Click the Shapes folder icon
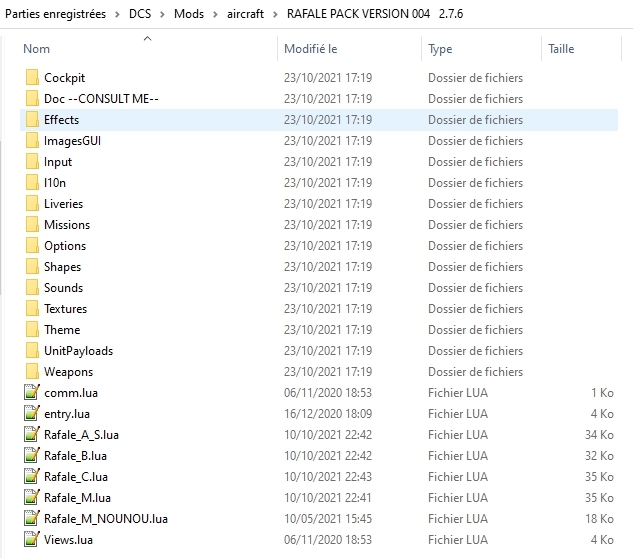This screenshot has height=558, width=633. click(32, 266)
